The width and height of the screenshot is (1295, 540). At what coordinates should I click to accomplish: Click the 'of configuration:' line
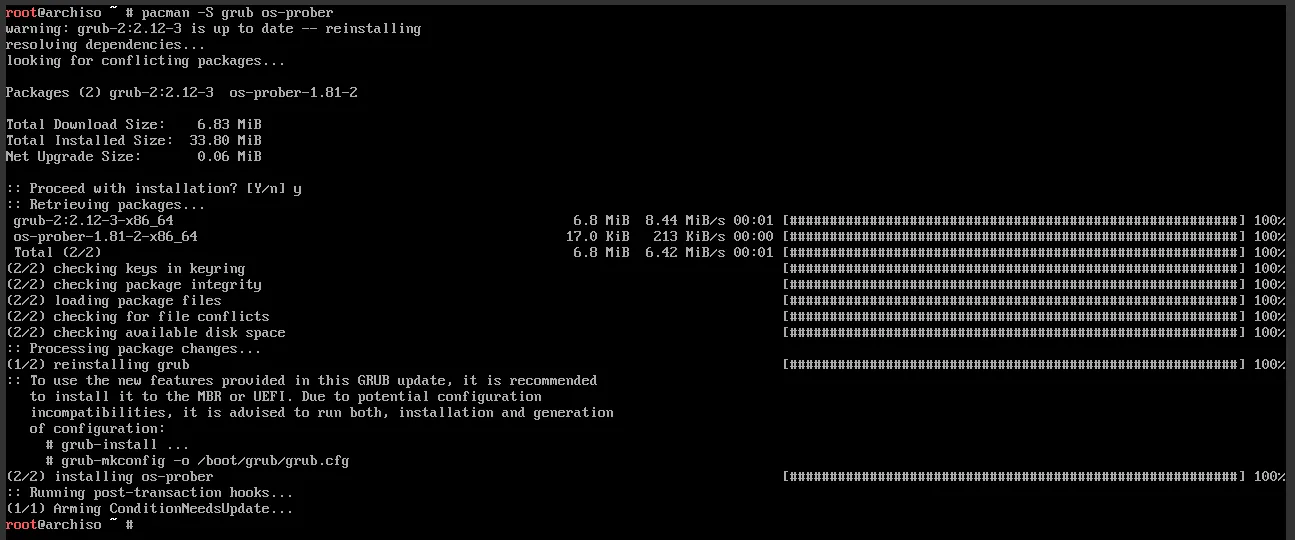point(98,429)
